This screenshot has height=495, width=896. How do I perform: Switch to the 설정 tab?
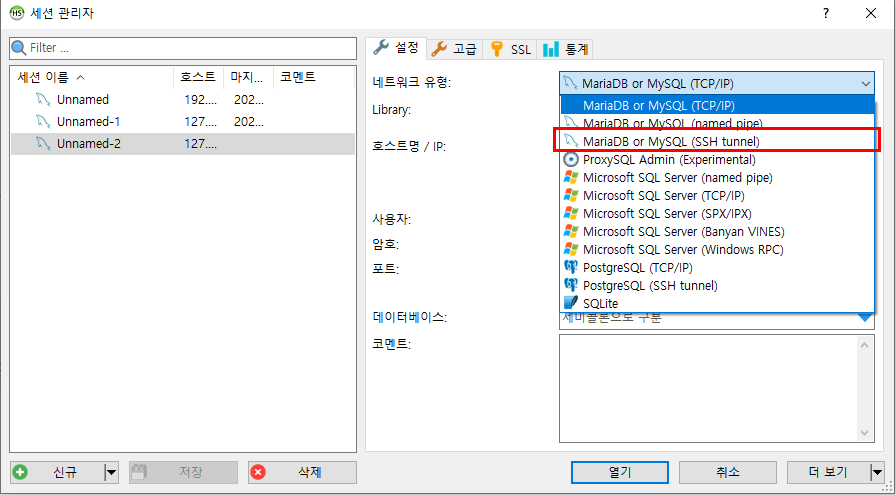(397, 48)
